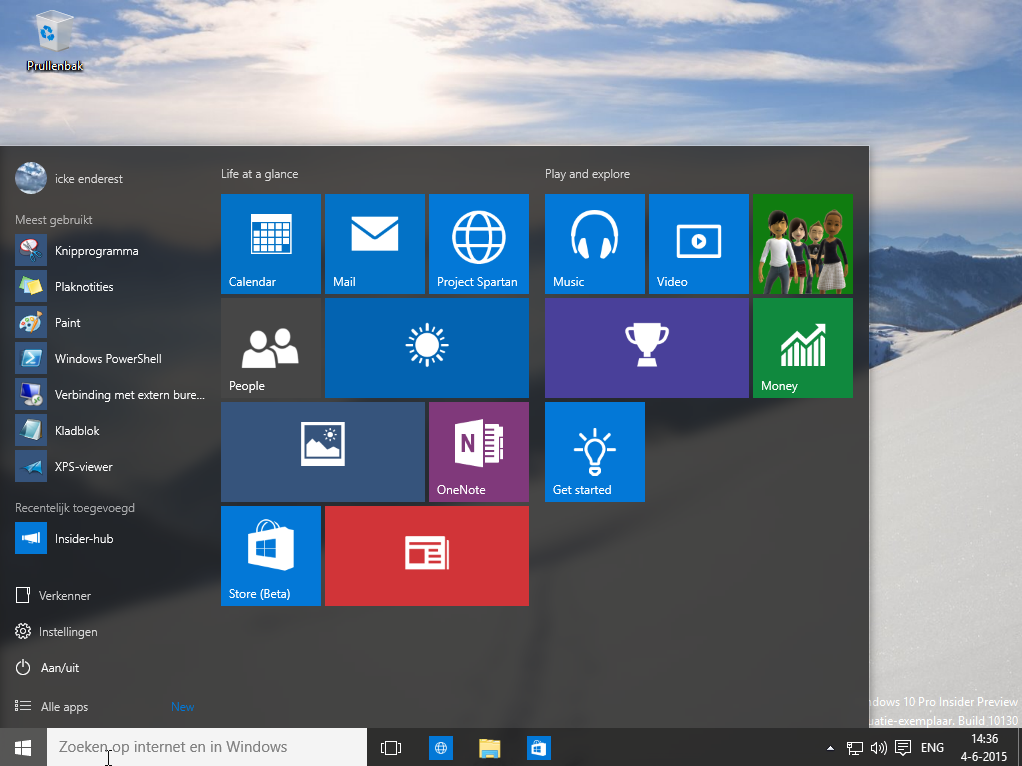Launch Windows PowerShell from the list

click(x=107, y=359)
